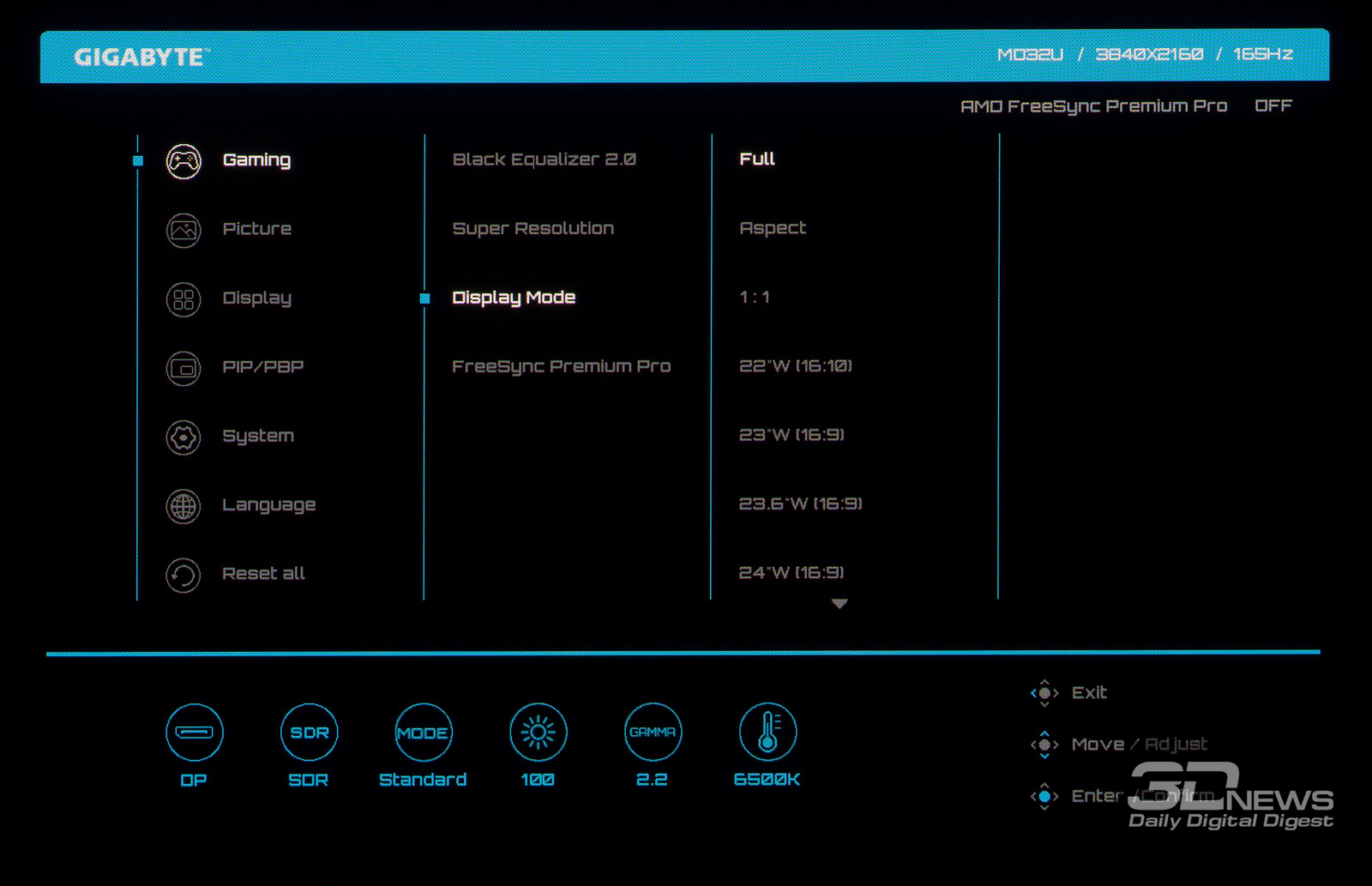Click the AMD FreeSync Premium Pro header label

(x=1093, y=106)
